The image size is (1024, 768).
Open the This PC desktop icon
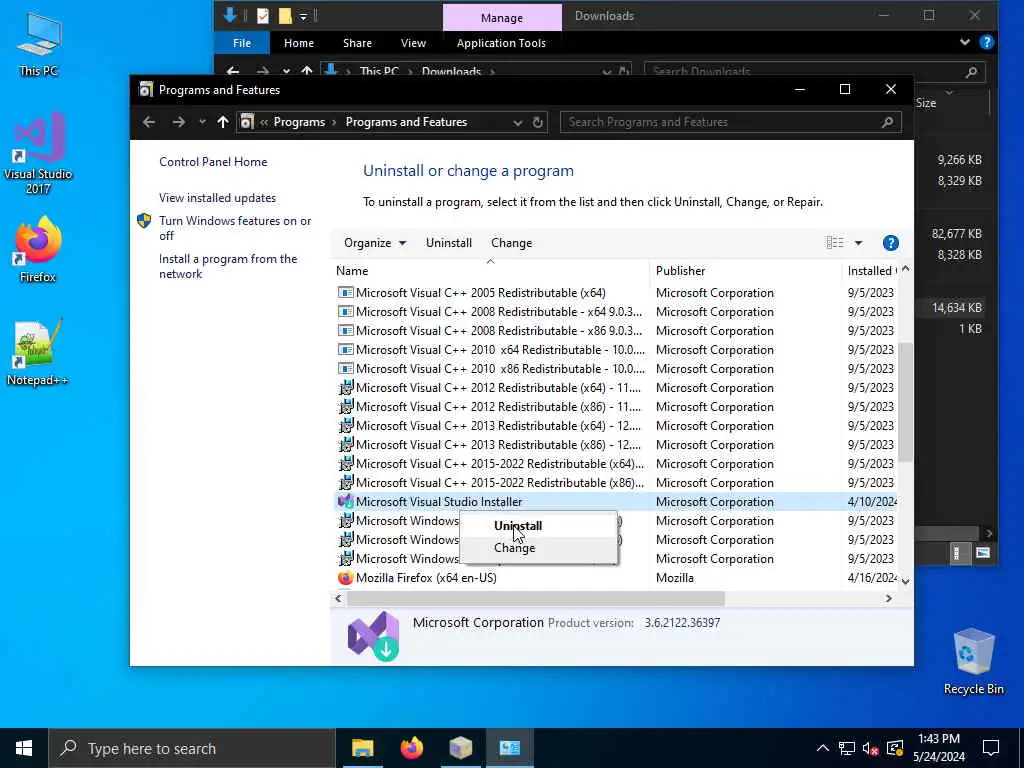39,44
